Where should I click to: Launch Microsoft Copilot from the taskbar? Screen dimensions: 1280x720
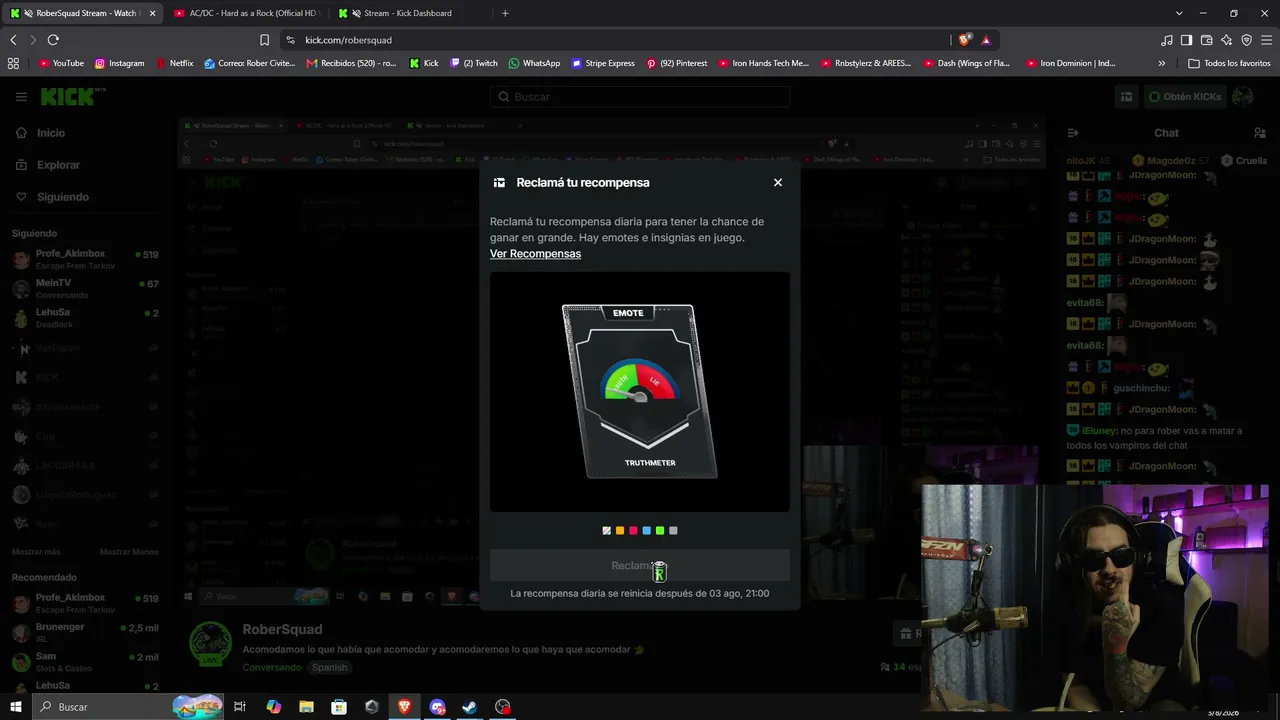(274, 707)
